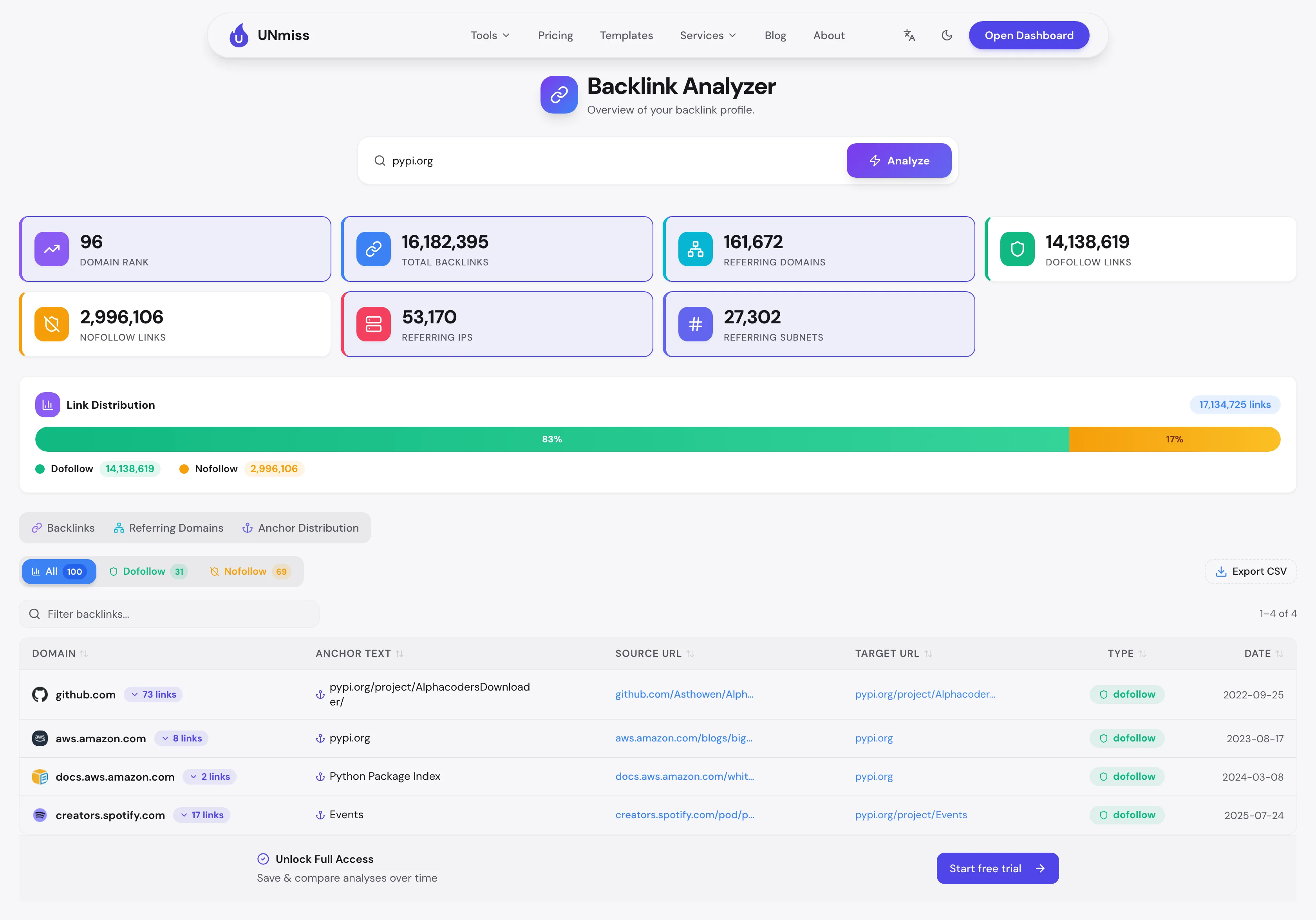Open the pypi.org/project/Events target link

[x=911, y=815]
